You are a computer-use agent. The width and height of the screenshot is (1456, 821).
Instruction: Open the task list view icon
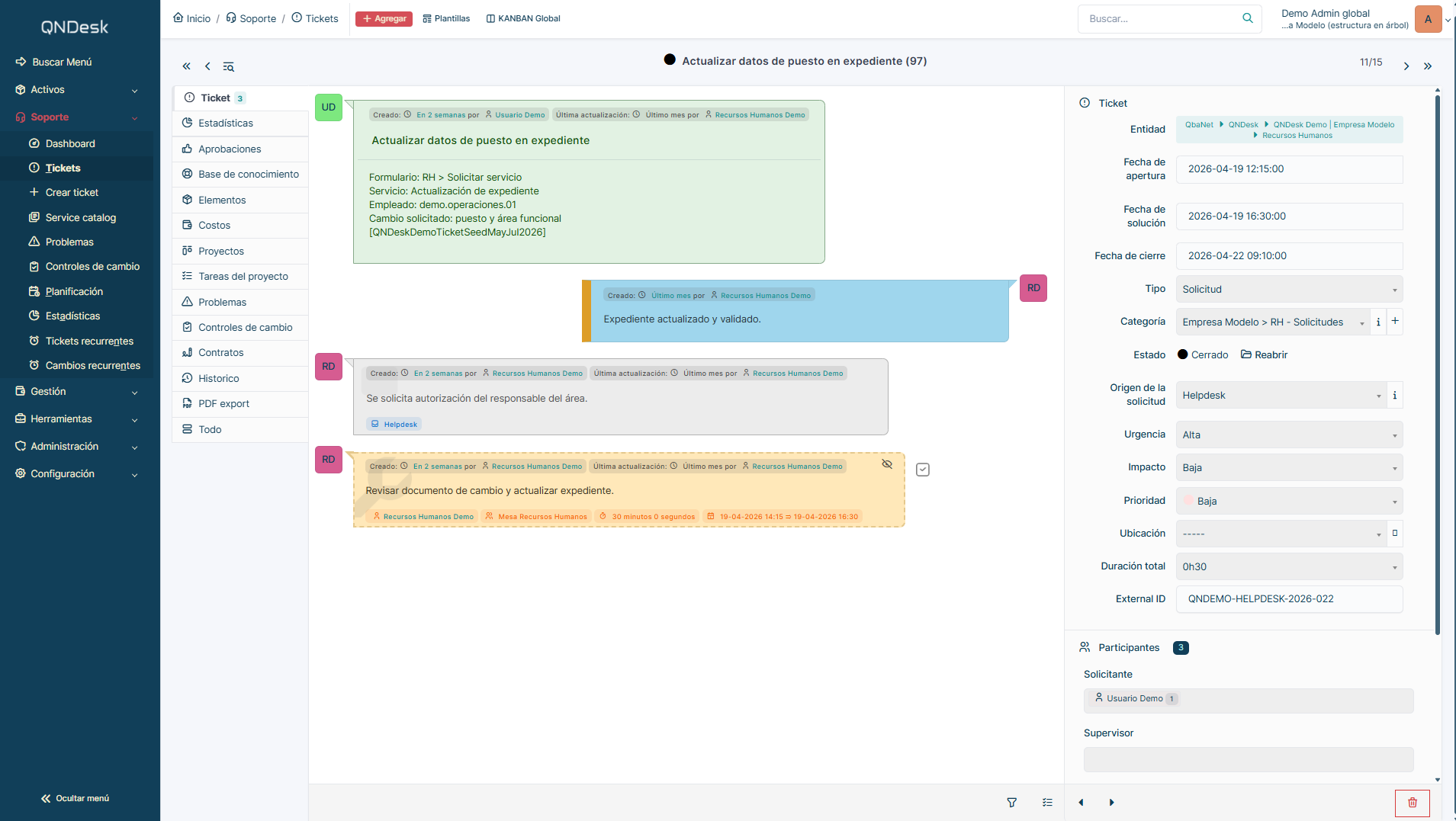(1047, 803)
